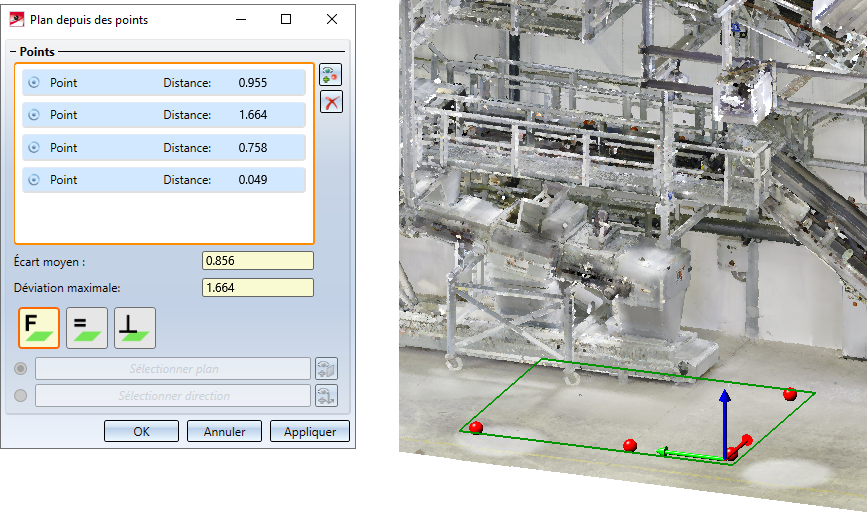The image size is (867, 512).
Task: Click the pick icon next to Sélectionner direction
Action: pos(326,396)
